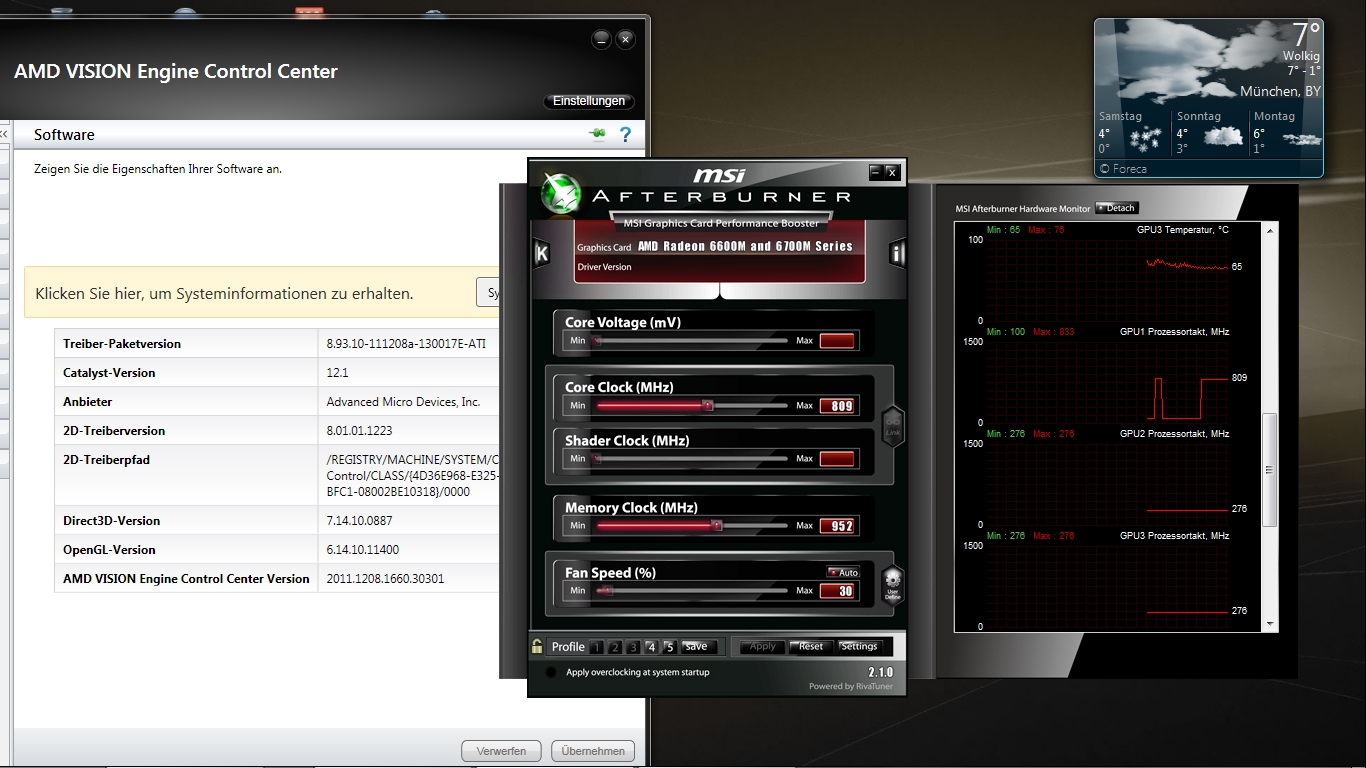The height and width of the screenshot is (768, 1366).
Task: Click the Fan Speed slider
Action: (691, 591)
